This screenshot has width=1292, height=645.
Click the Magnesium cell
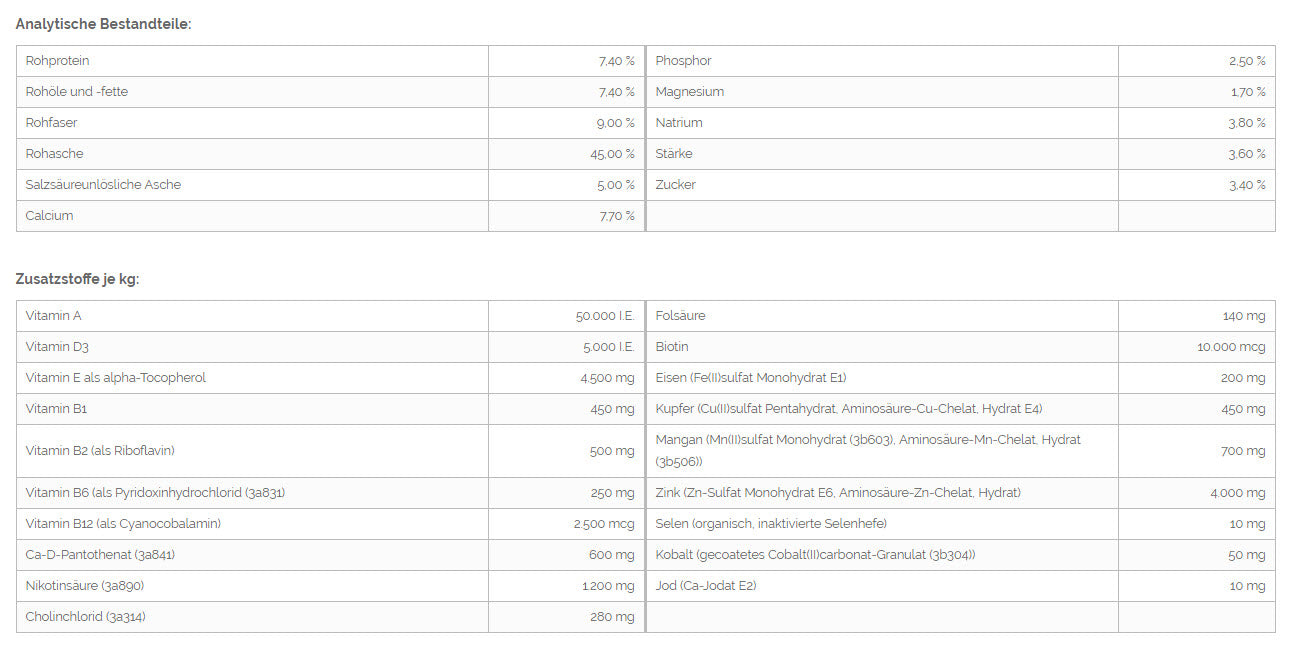tap(882, 92)
